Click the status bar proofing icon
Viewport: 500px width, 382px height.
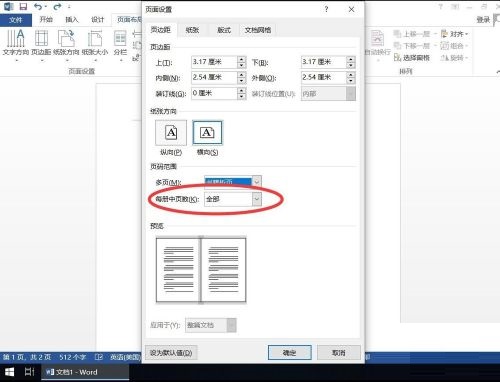(99, 357)
